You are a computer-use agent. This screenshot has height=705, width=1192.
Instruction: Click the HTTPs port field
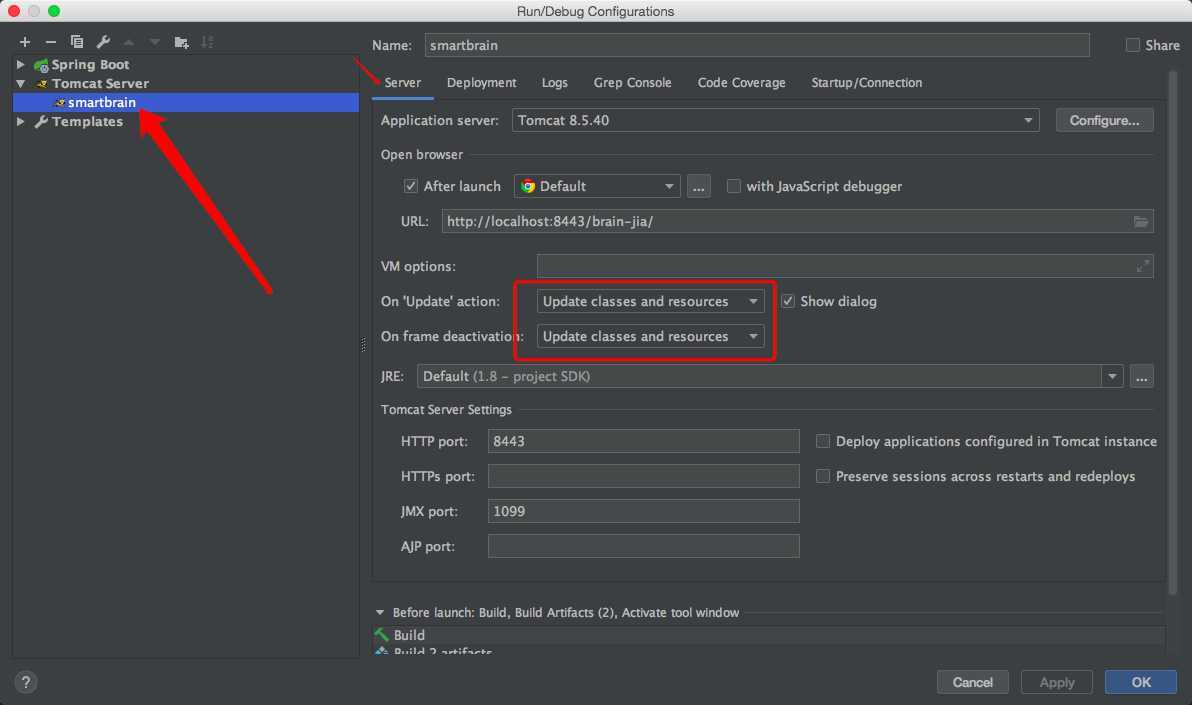pos(643,476)
